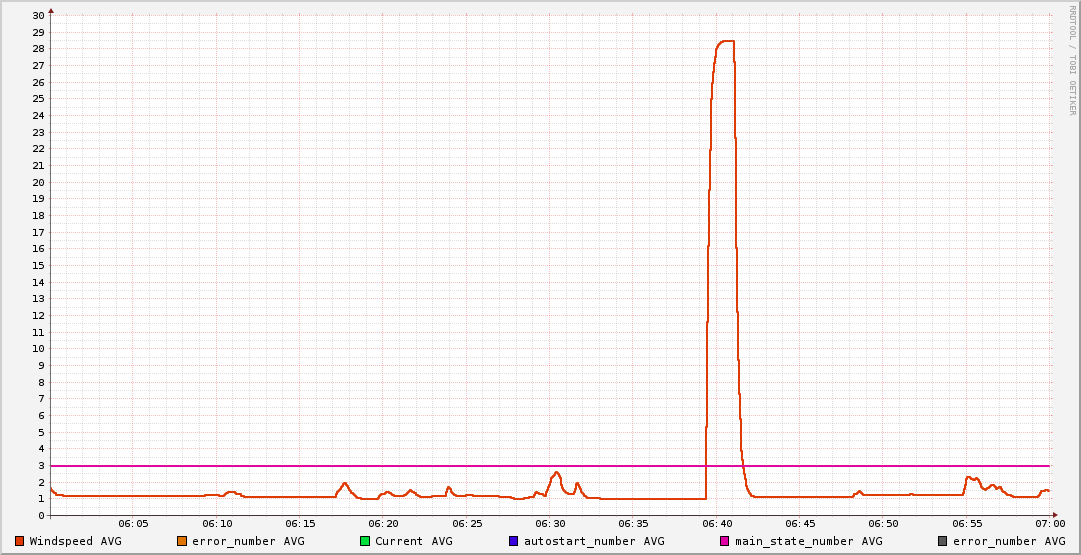Click the orange error_number legend swatch
This screenshot has height=555, width=1081.
point(182,541)
